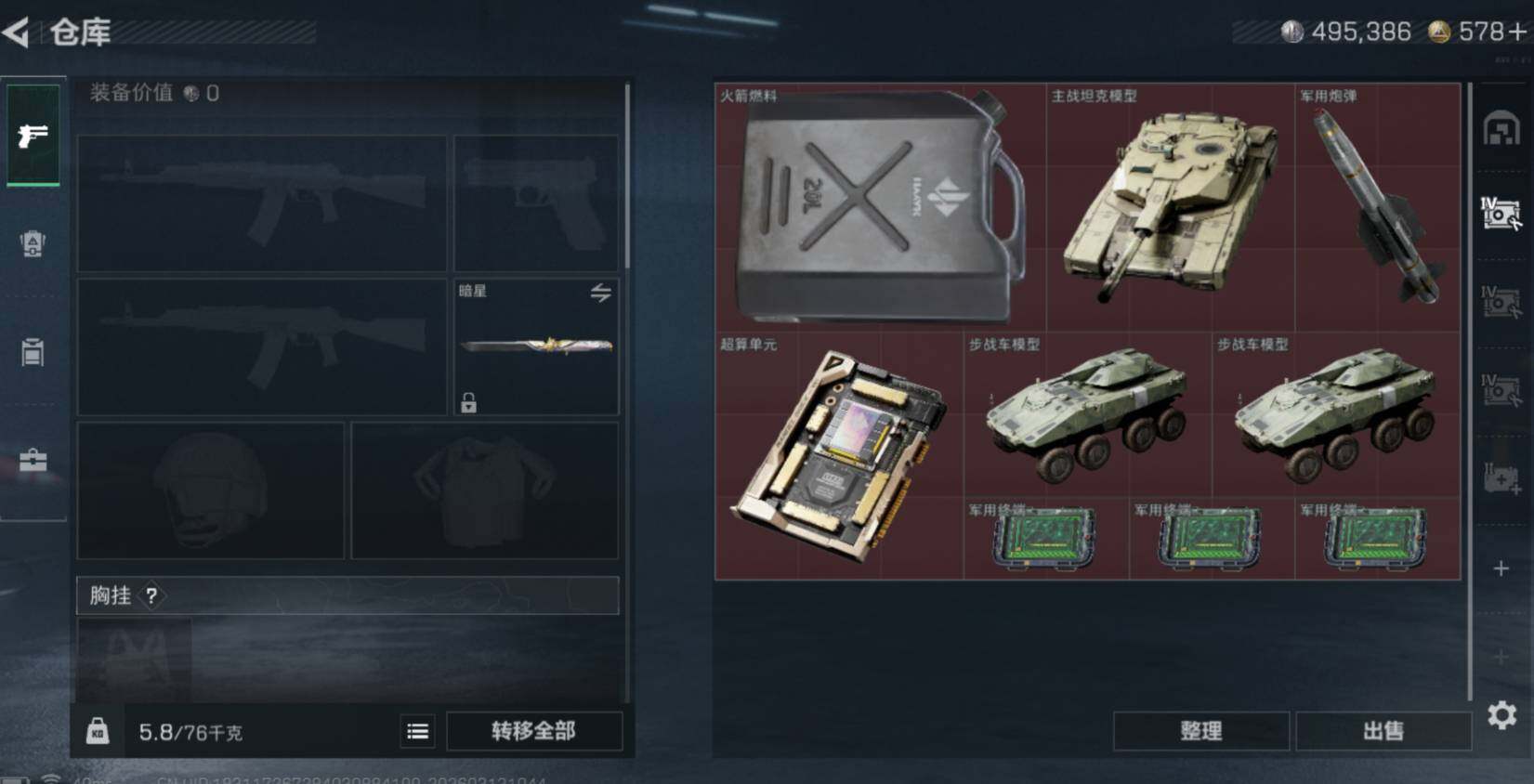Open settings gear in the bottom right
1534x784 pixels.
[1501, 714]
